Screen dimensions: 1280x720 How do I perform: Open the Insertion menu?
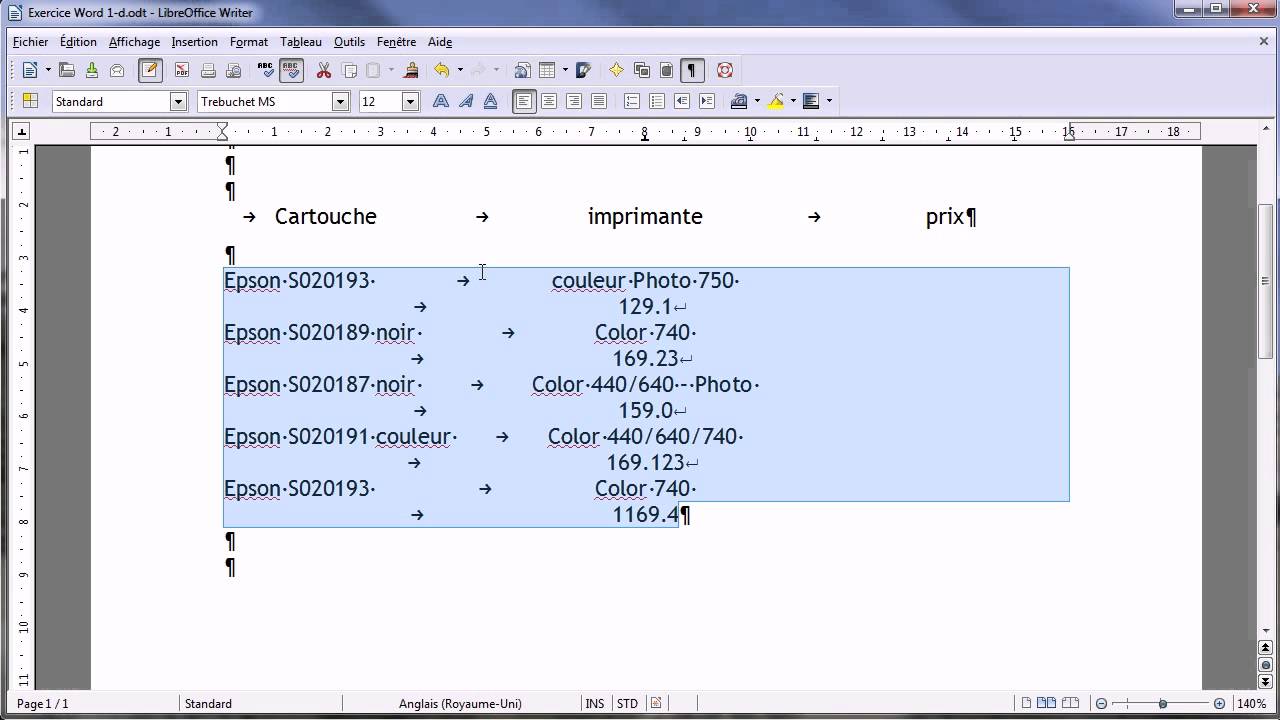pos(194,42)
